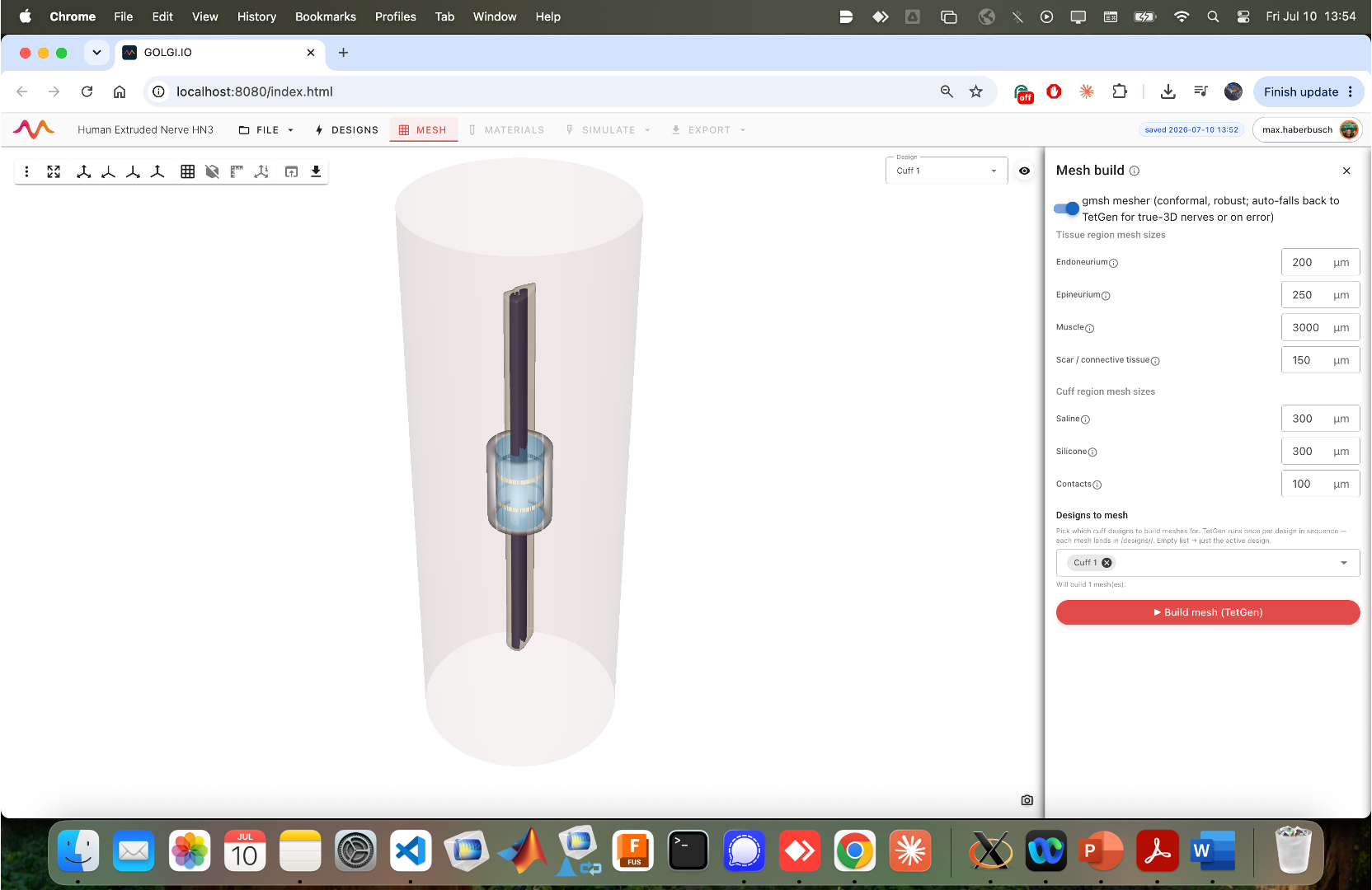Click the axes info icon in viewport toolbar
The height and width of the screenshot is (890, 1372).
[261, 171]
